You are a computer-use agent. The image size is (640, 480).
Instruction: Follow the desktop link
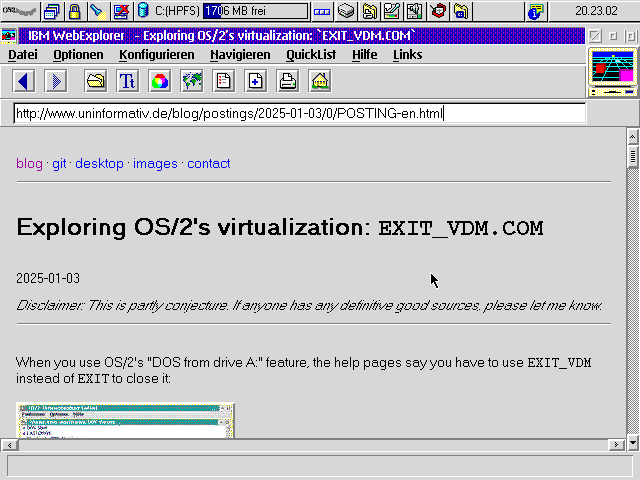99,164
